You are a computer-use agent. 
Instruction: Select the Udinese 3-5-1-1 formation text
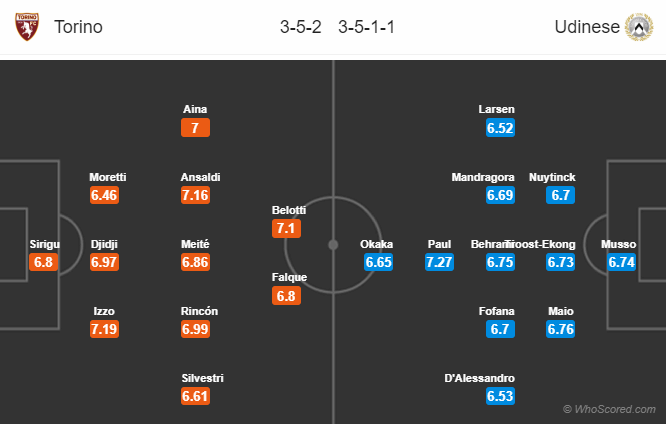[367, 27]
